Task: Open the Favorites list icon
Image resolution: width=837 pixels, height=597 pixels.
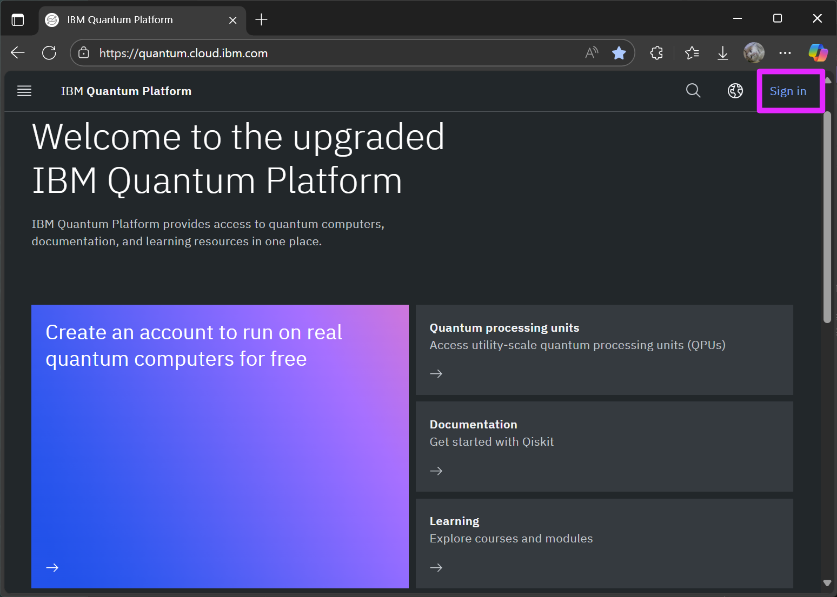Action: [692, 53]
